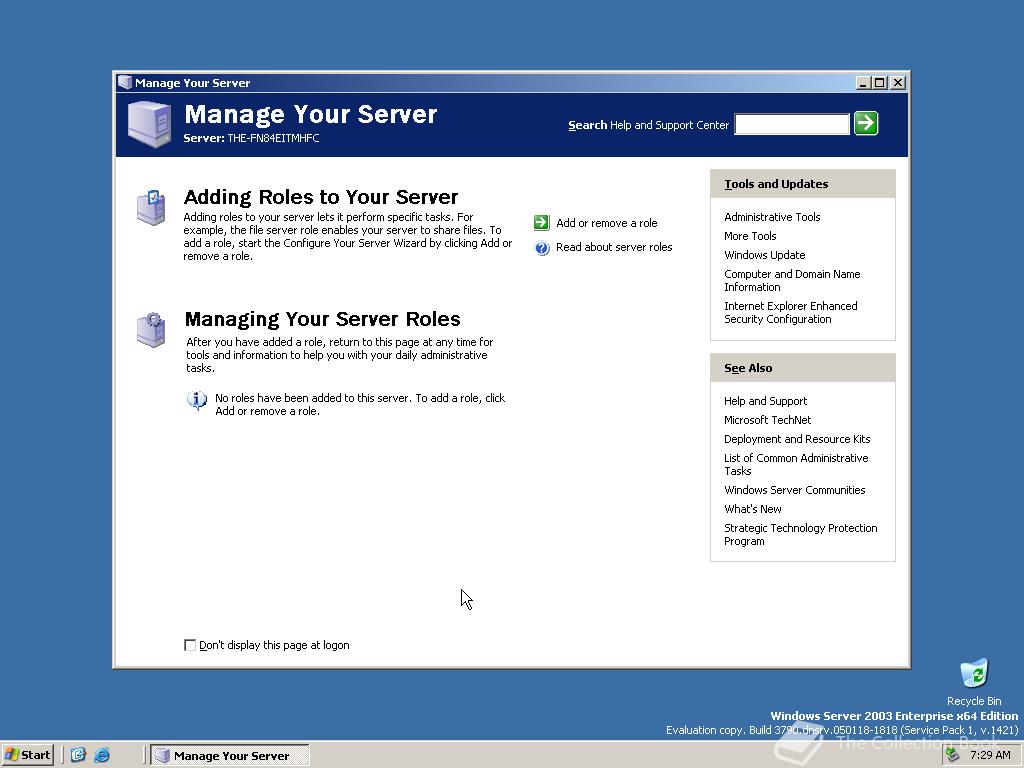Click the Search Help and Support input field

pos(792,124)
